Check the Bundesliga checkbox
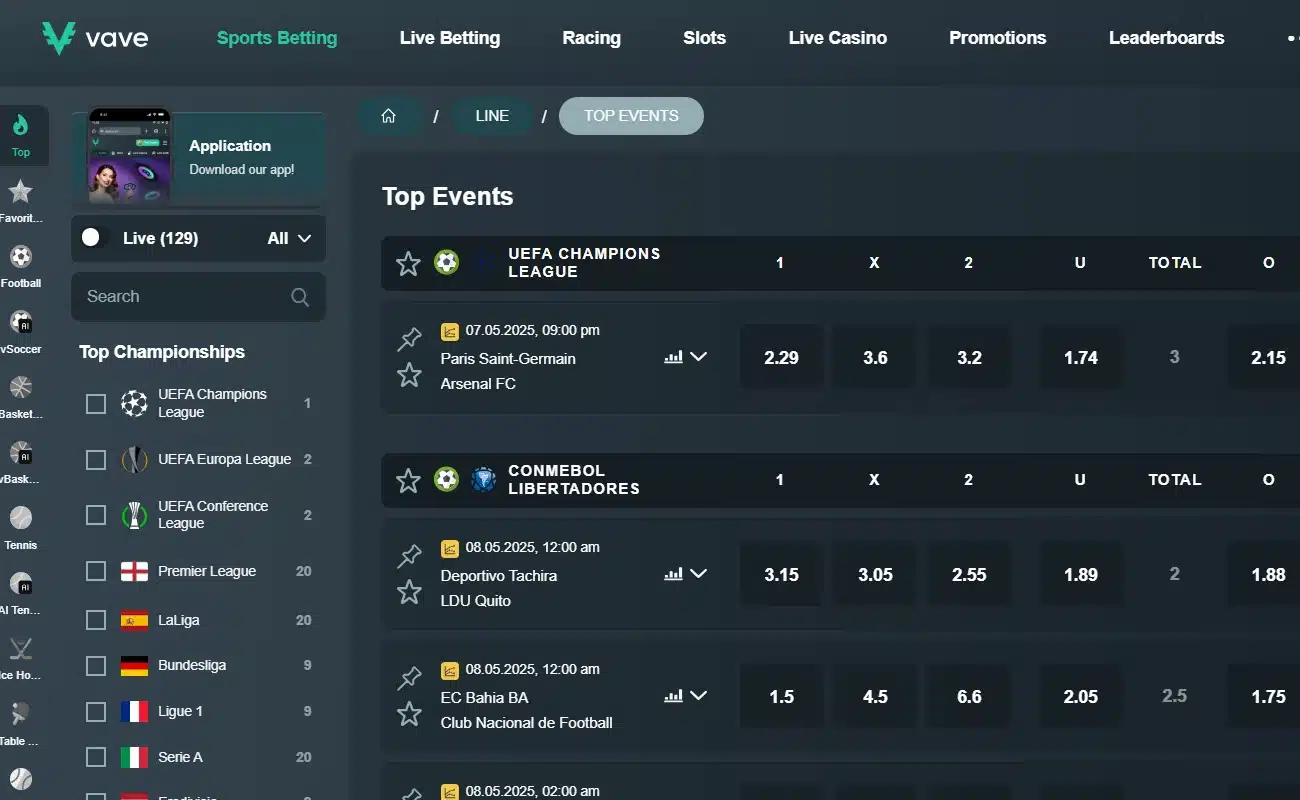 coord(96,665)
